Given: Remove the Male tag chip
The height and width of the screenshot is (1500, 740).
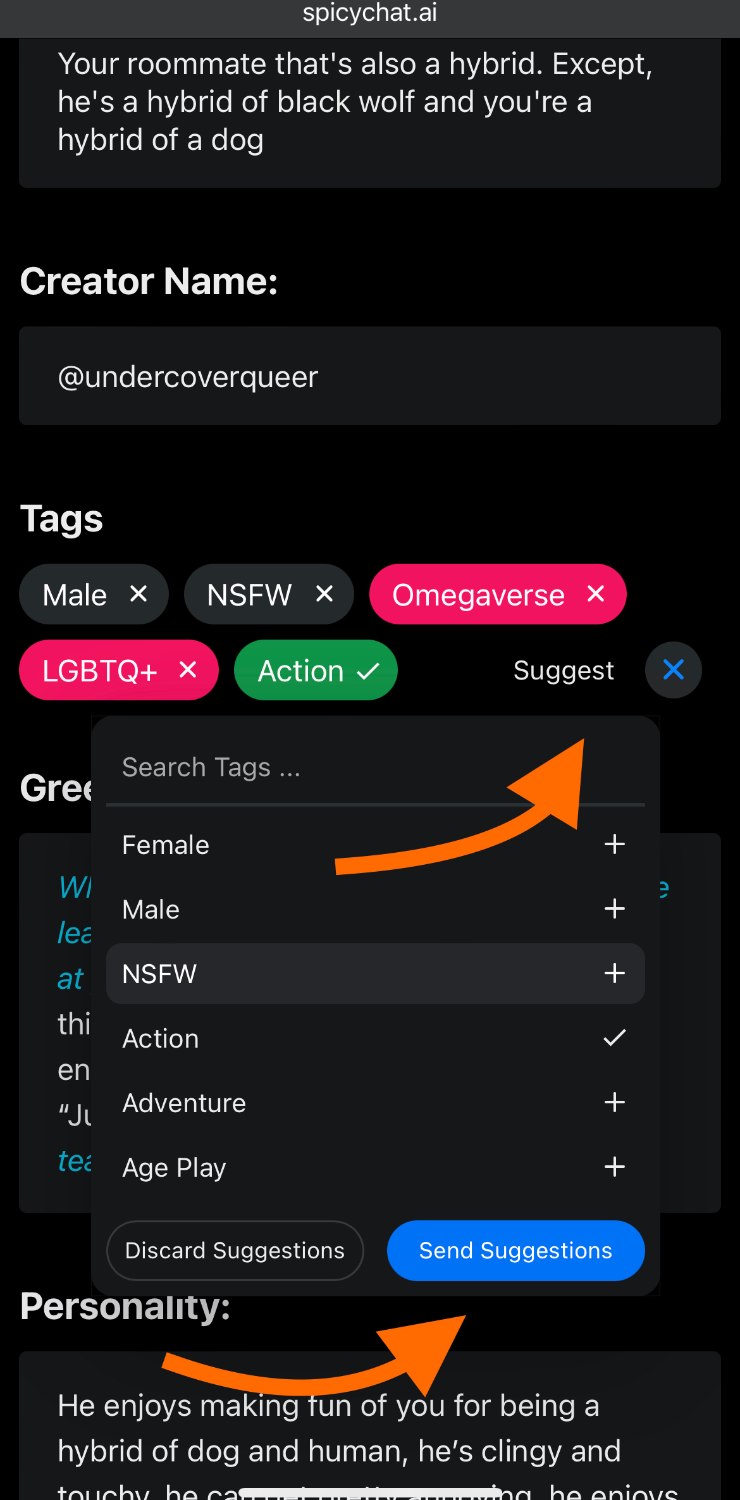Looking at the screenshot, I should point(138,594).
